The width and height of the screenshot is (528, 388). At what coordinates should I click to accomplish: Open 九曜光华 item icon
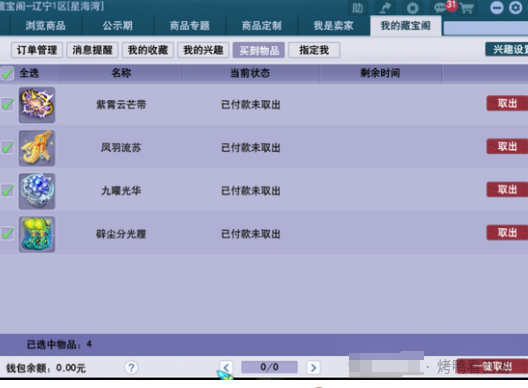coord(37,191)
